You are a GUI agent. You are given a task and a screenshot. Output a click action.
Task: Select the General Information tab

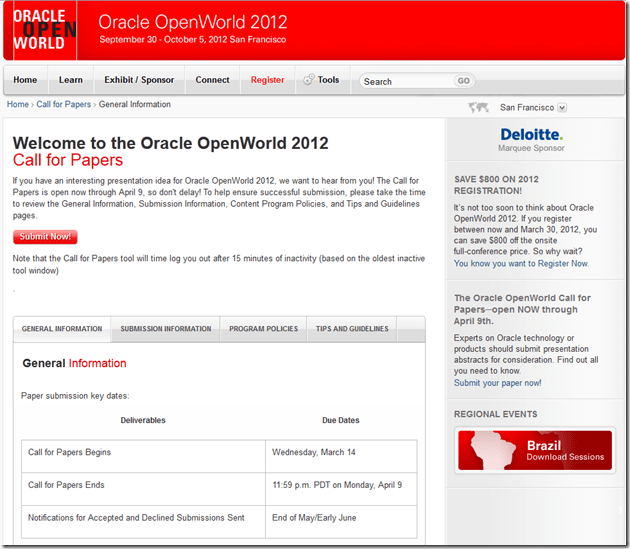62,329
